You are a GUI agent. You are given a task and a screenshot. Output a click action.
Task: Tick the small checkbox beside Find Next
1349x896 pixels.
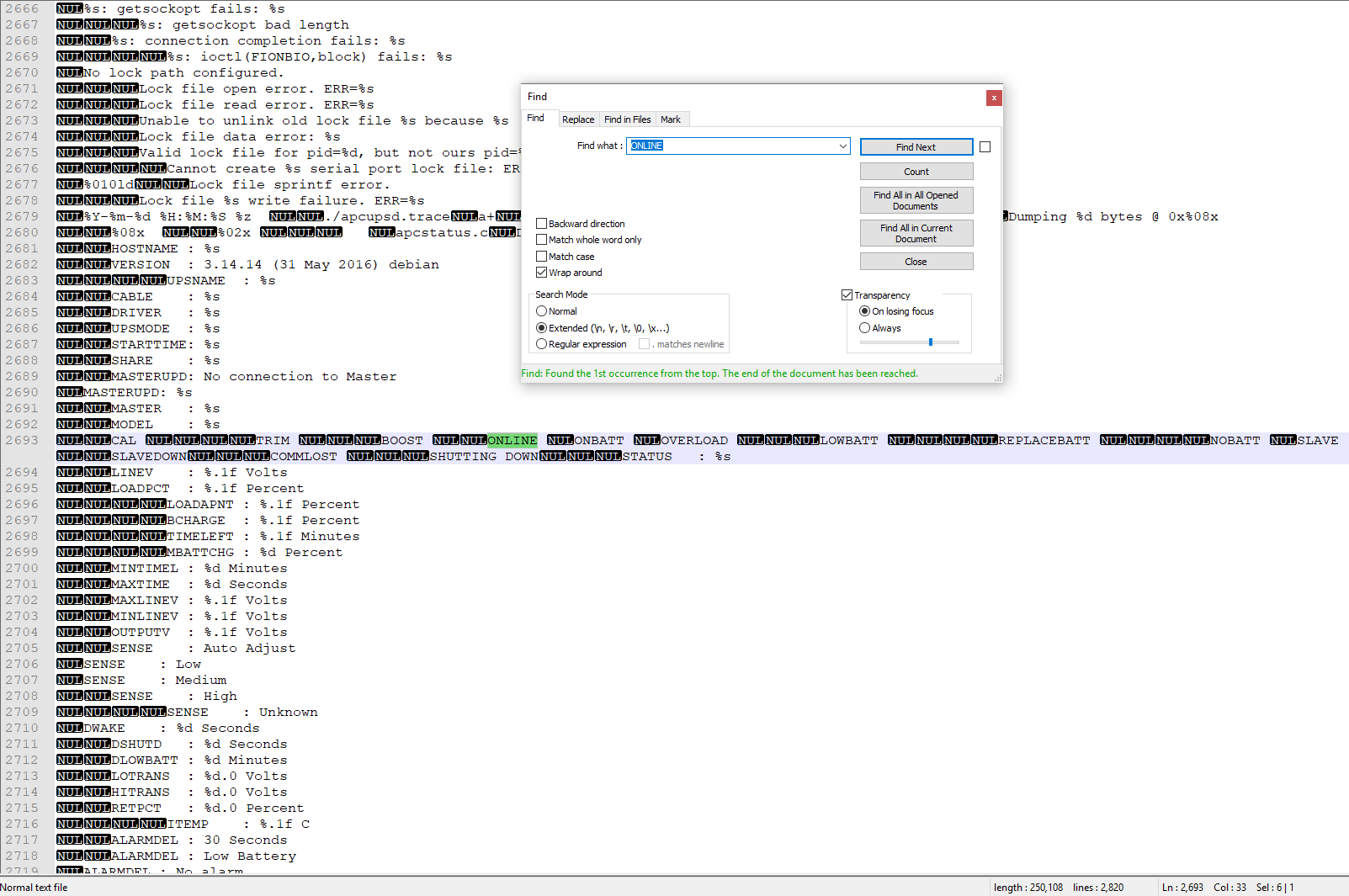(x=985, y=147)
